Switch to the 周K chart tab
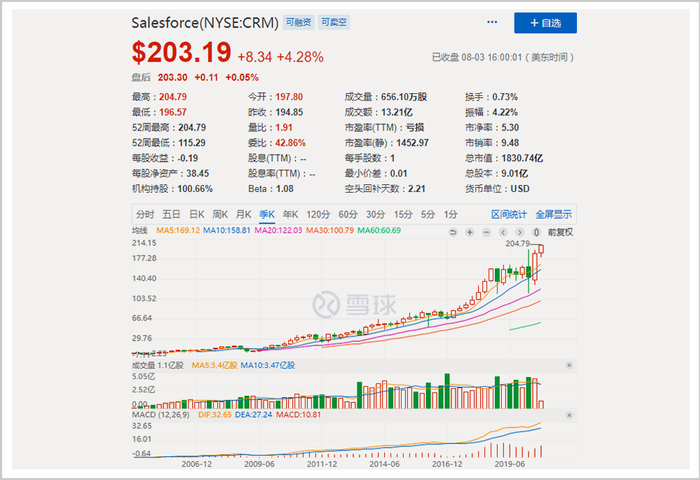 [220, 215]
